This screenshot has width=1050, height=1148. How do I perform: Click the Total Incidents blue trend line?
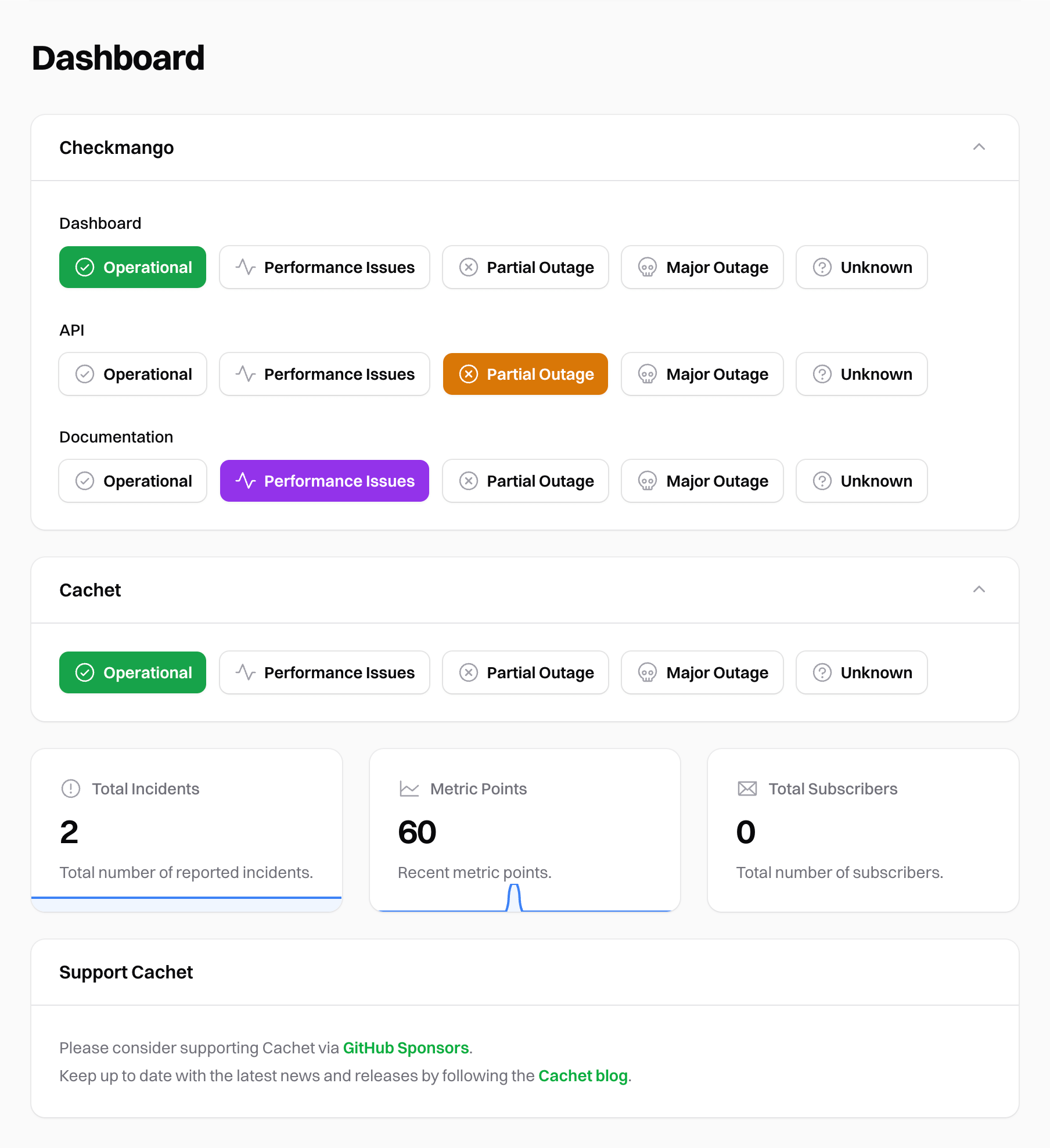pyautogui.click(x=186, y=898)
